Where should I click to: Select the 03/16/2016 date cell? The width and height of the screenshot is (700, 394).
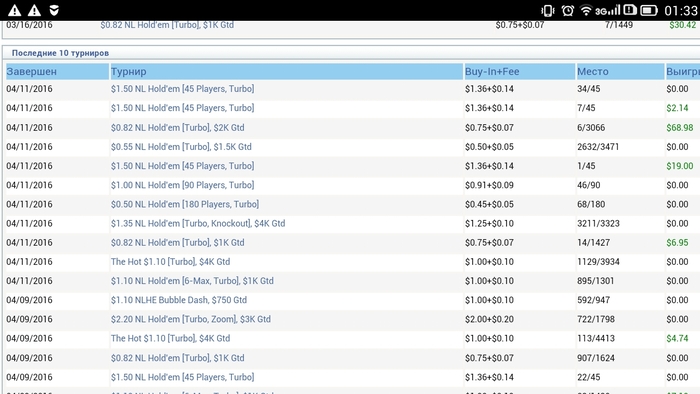tap(29, 25)
